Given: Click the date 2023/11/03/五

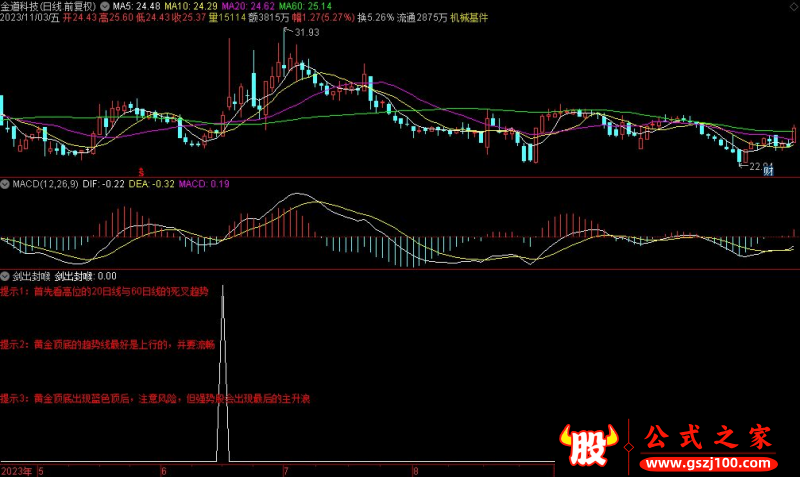Looking at the screenshot, I should point(30,18).
